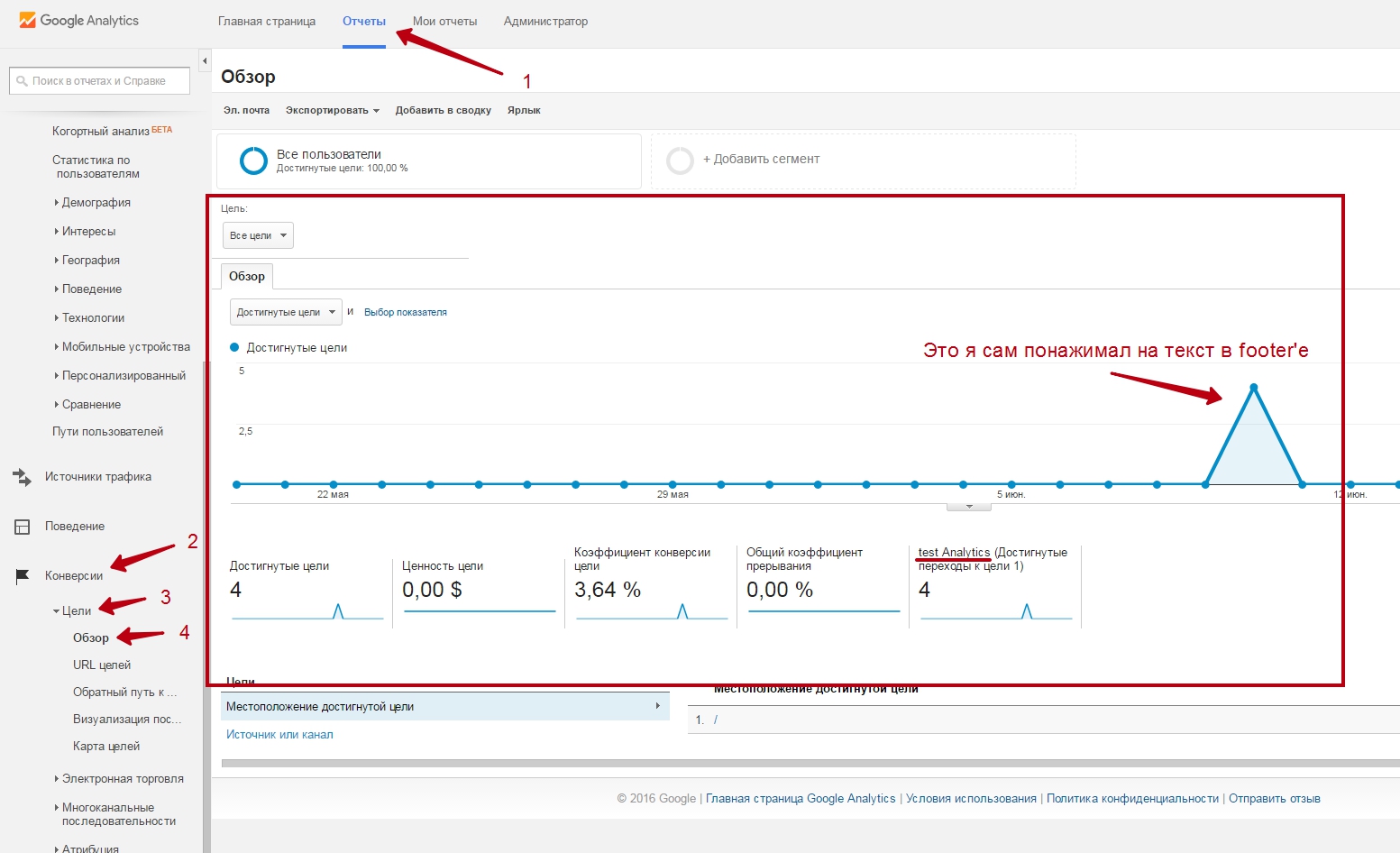Open Статистика по пользователям
The image size is (1400, 853).
pyautogui.click(x=96, y=167)
